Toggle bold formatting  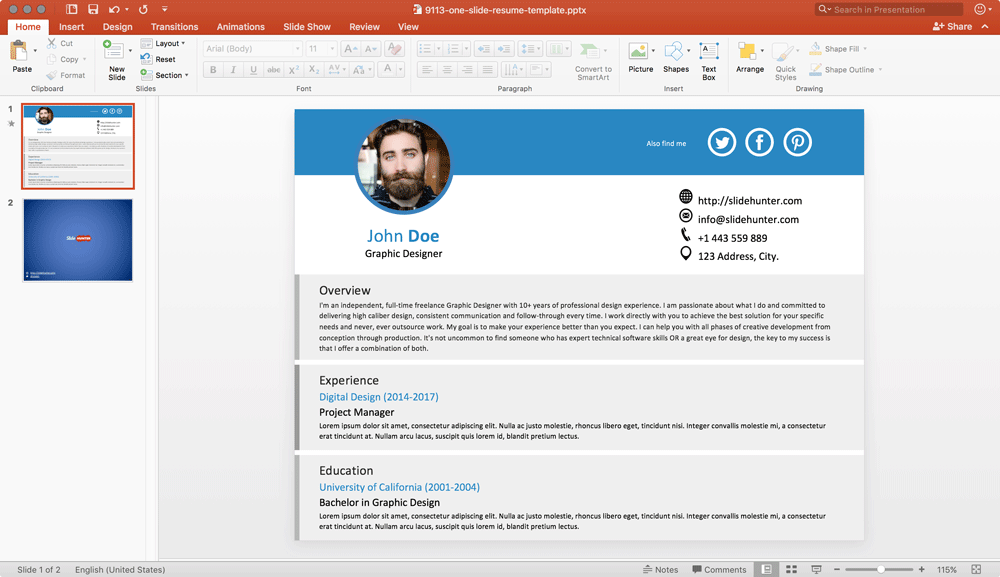click(x=212, y=69)
